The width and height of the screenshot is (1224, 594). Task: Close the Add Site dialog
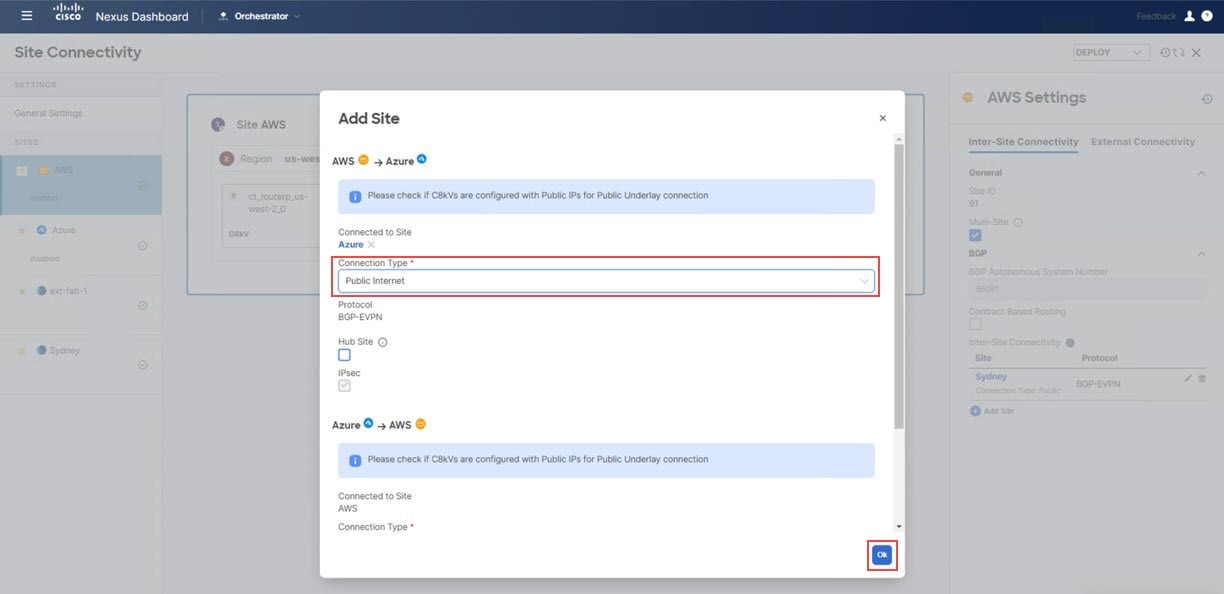882,118
